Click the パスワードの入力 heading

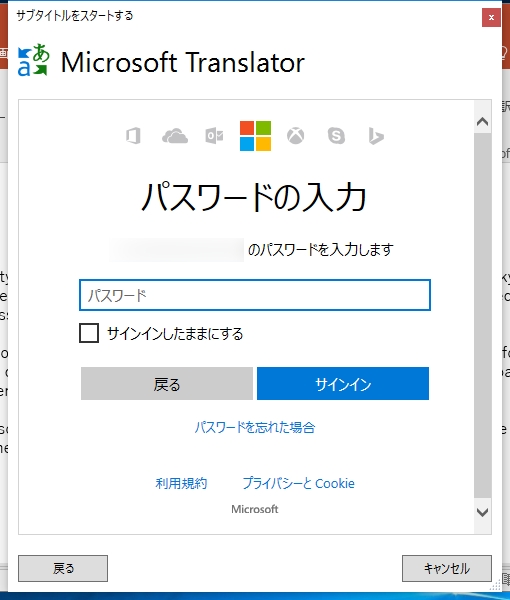tap(254, 197)
